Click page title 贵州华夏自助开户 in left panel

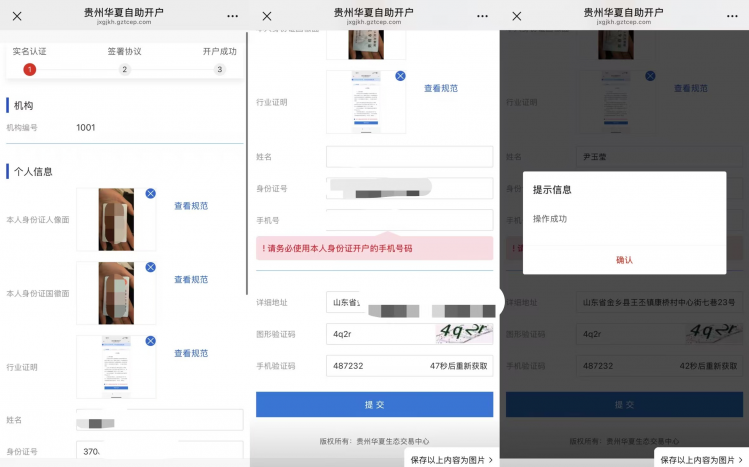pos(124,12)
